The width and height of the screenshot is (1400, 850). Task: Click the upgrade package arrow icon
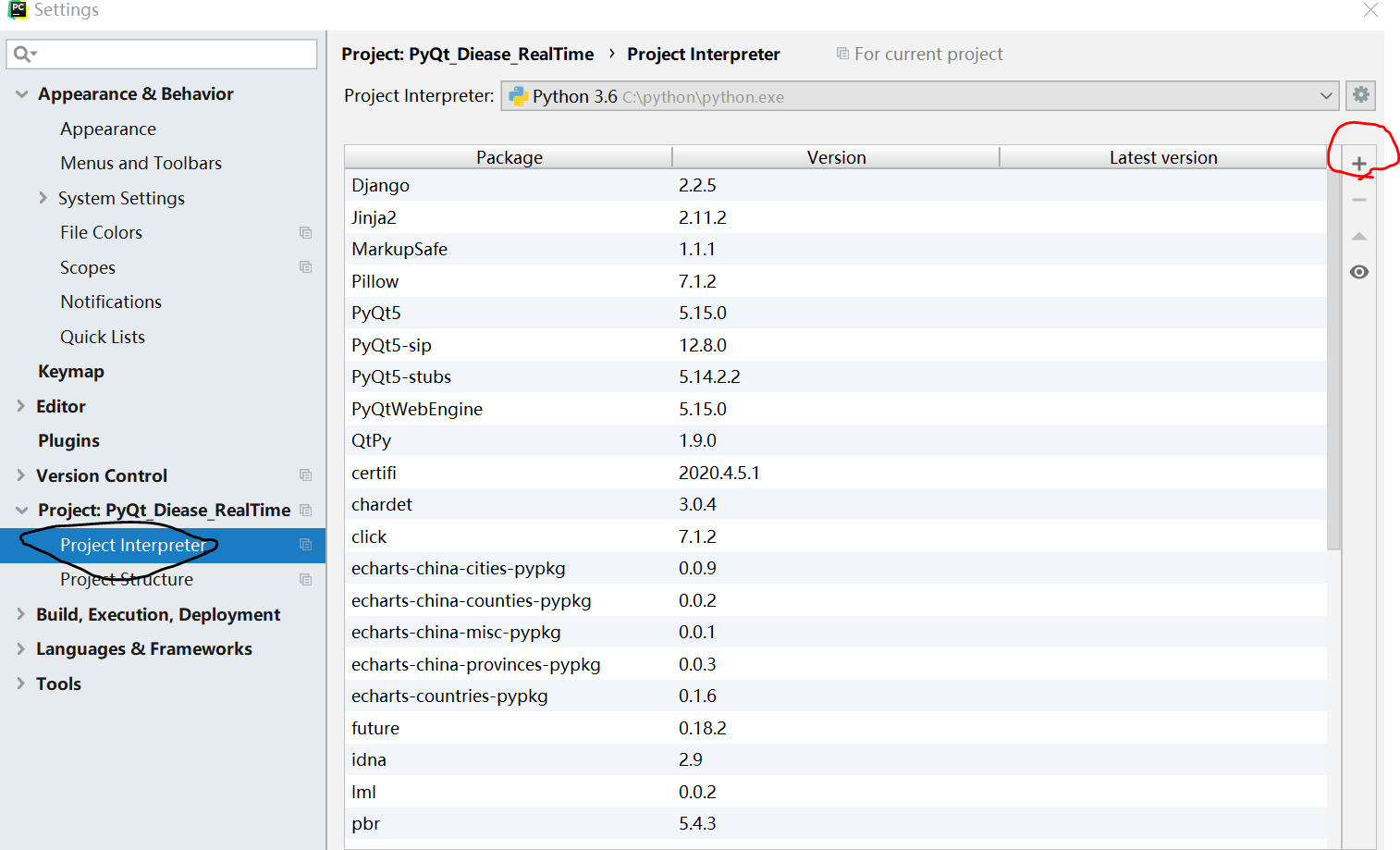pos(1359,236)
